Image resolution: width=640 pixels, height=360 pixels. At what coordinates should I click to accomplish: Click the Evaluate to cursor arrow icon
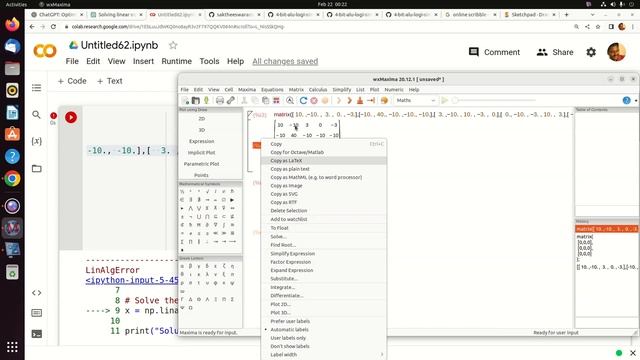(x=371, y=100)
